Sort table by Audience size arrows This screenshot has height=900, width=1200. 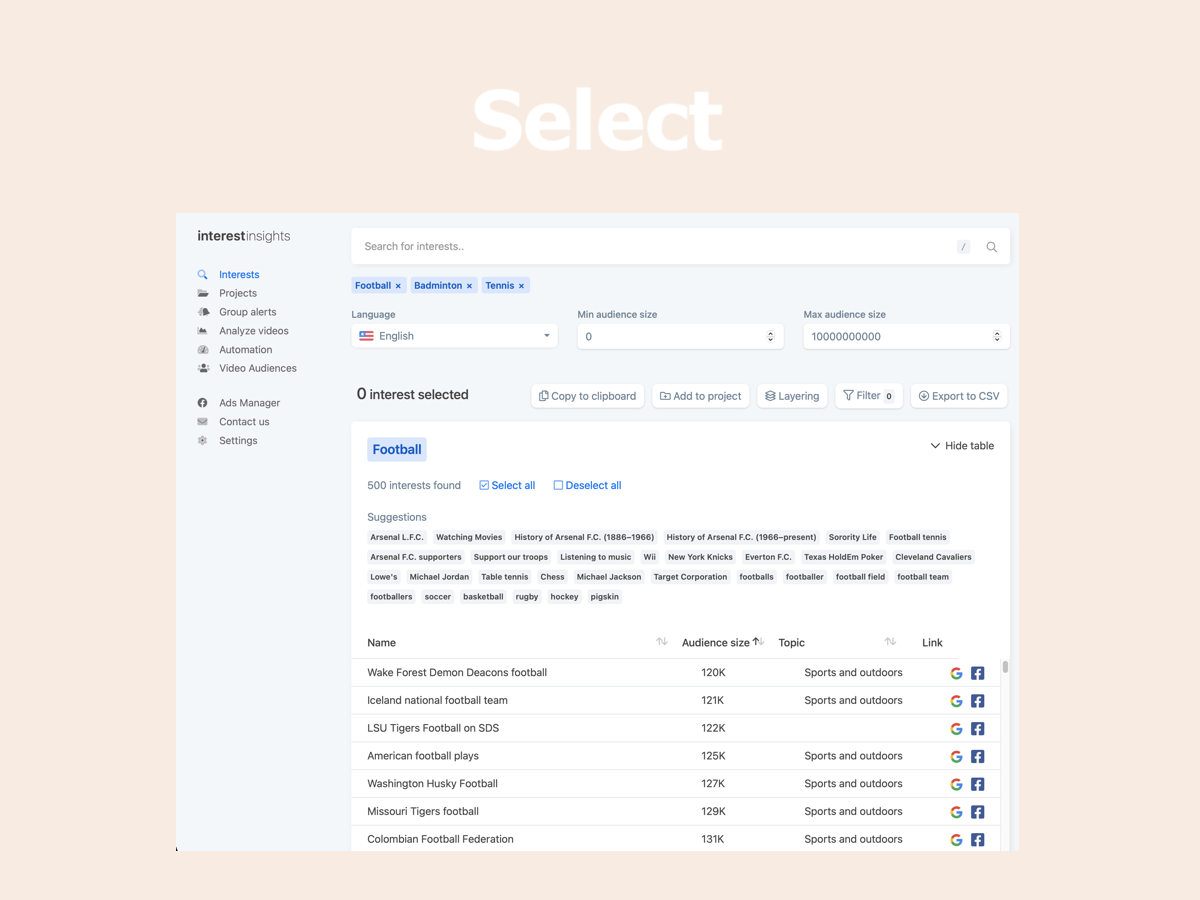pos(758,642)
